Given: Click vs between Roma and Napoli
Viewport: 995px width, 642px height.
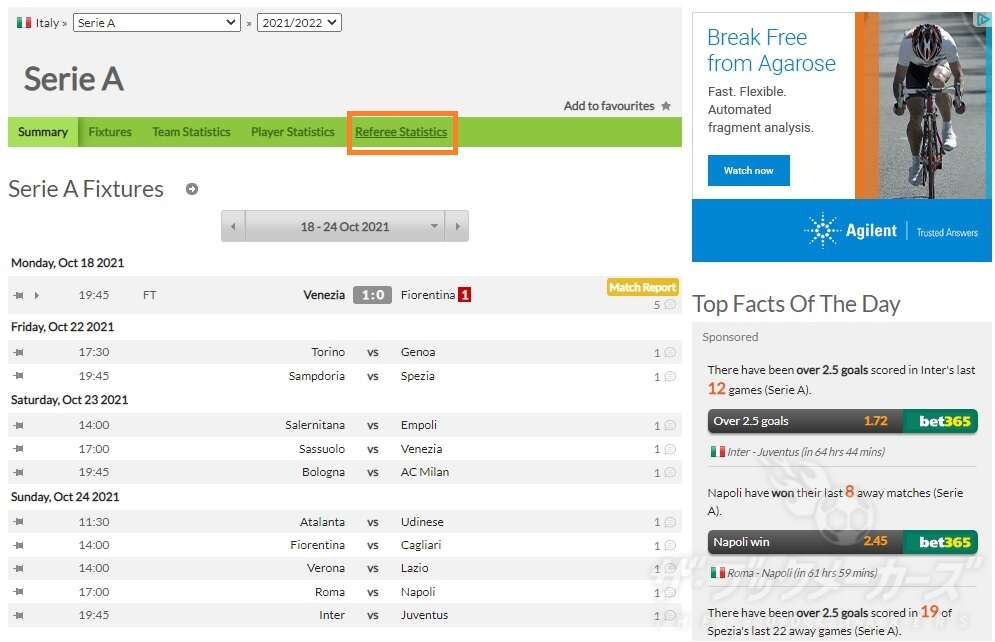Looking at the screenshot, I should (372, 592).
